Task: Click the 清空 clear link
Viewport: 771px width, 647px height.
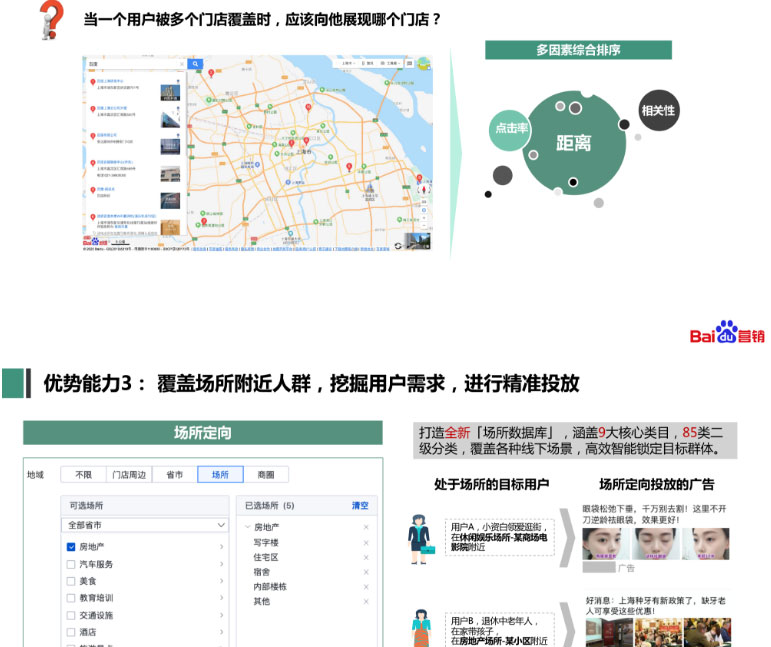Action: coord(360,505)
